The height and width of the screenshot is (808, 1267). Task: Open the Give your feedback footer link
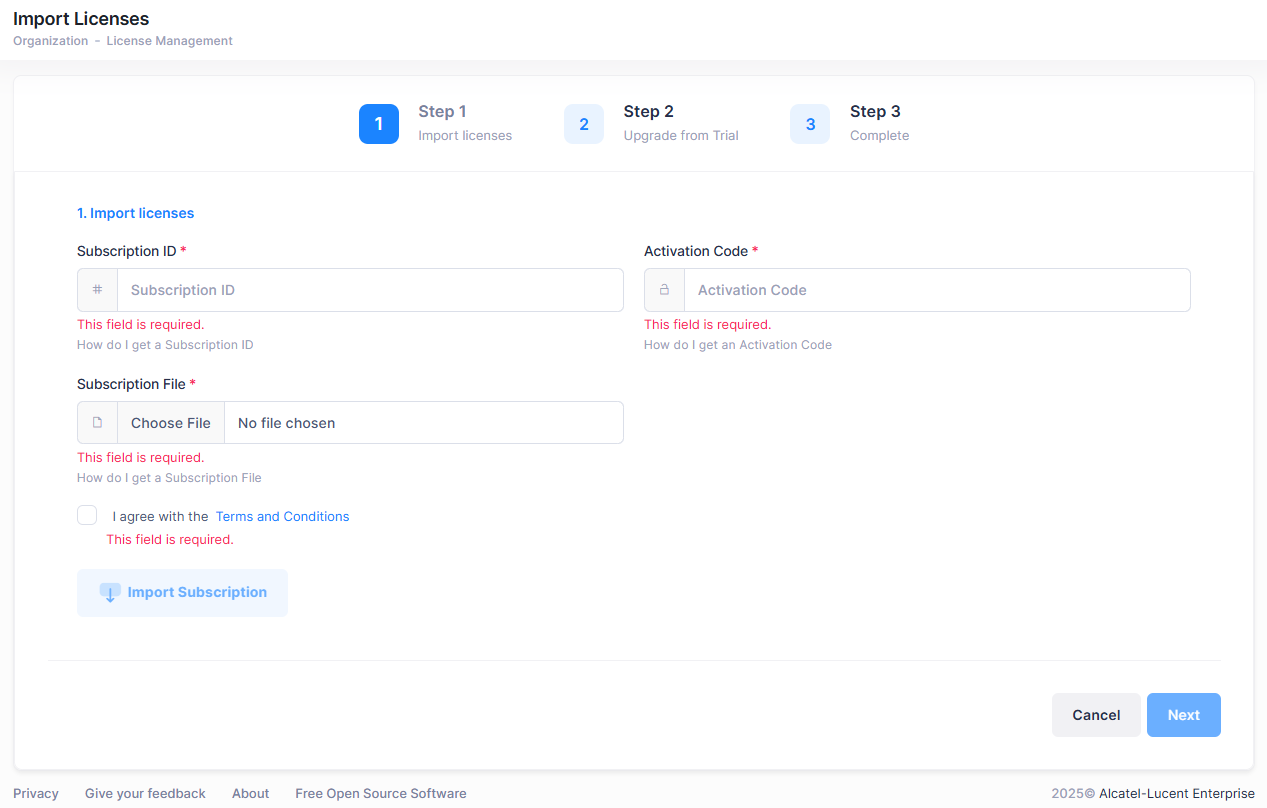click(x=145, y=793)
